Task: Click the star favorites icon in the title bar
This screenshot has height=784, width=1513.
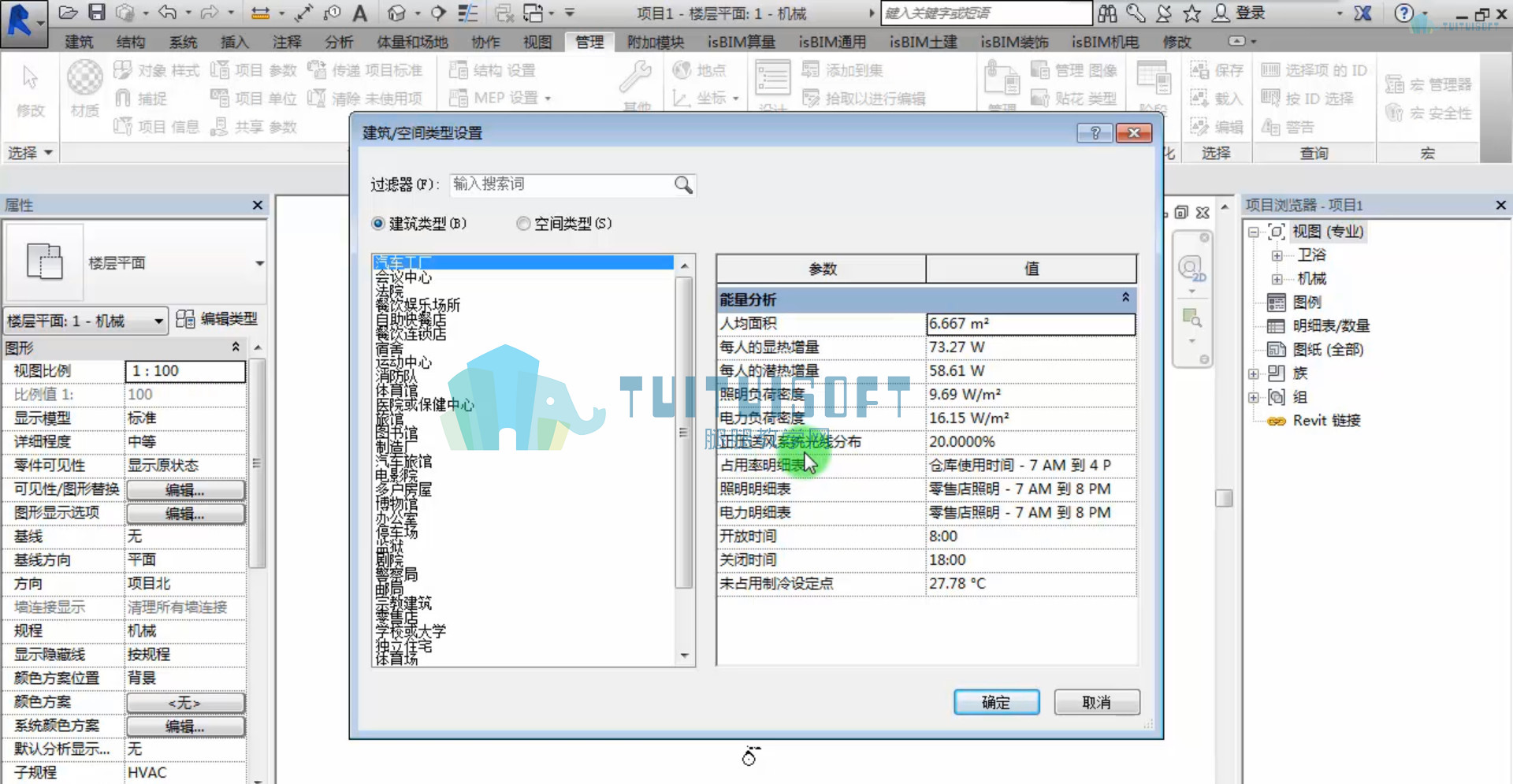Action: pyautogui.click(x=1191, y=13)
